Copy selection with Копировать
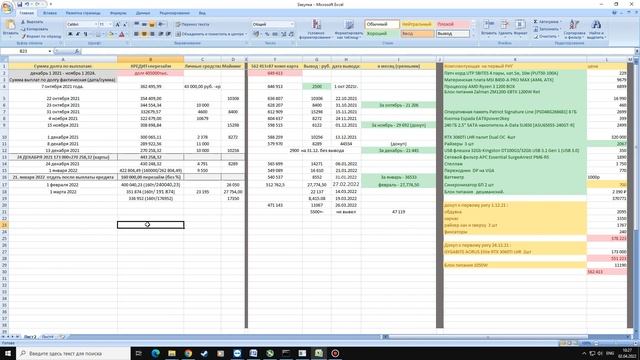 click(x=34, y=29)
